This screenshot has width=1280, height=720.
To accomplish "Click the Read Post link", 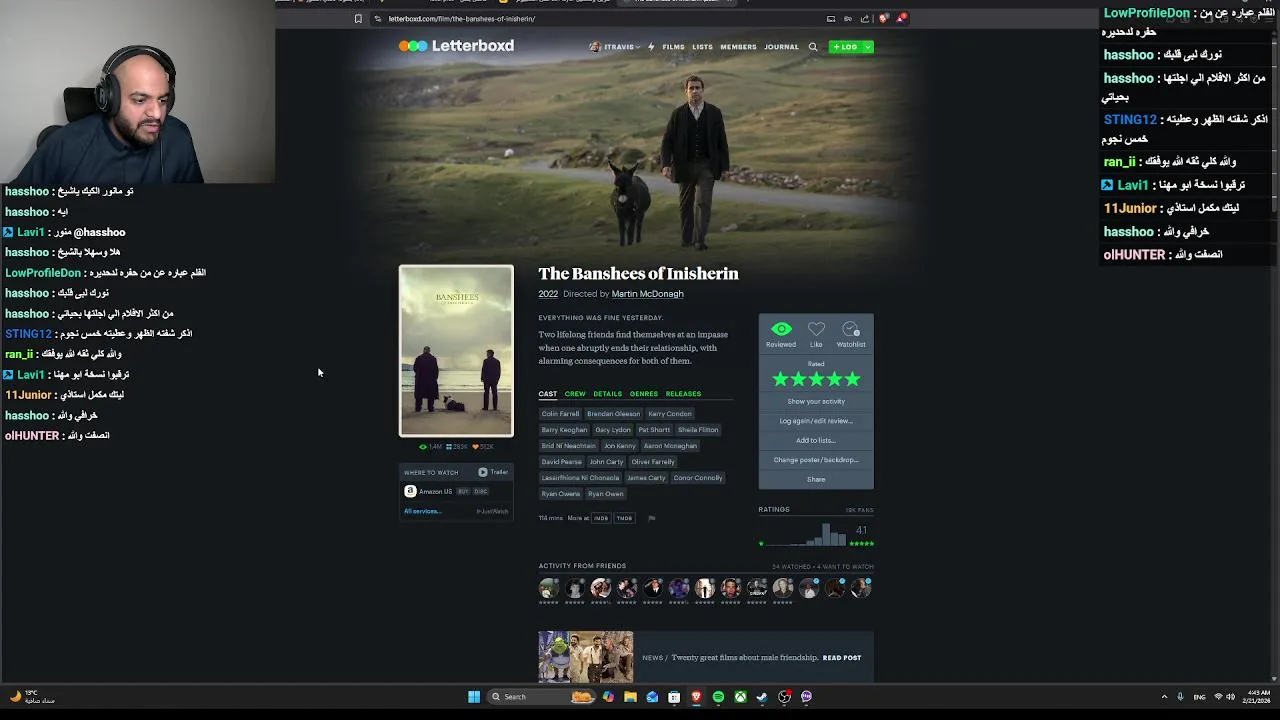I will coord(841,658).
